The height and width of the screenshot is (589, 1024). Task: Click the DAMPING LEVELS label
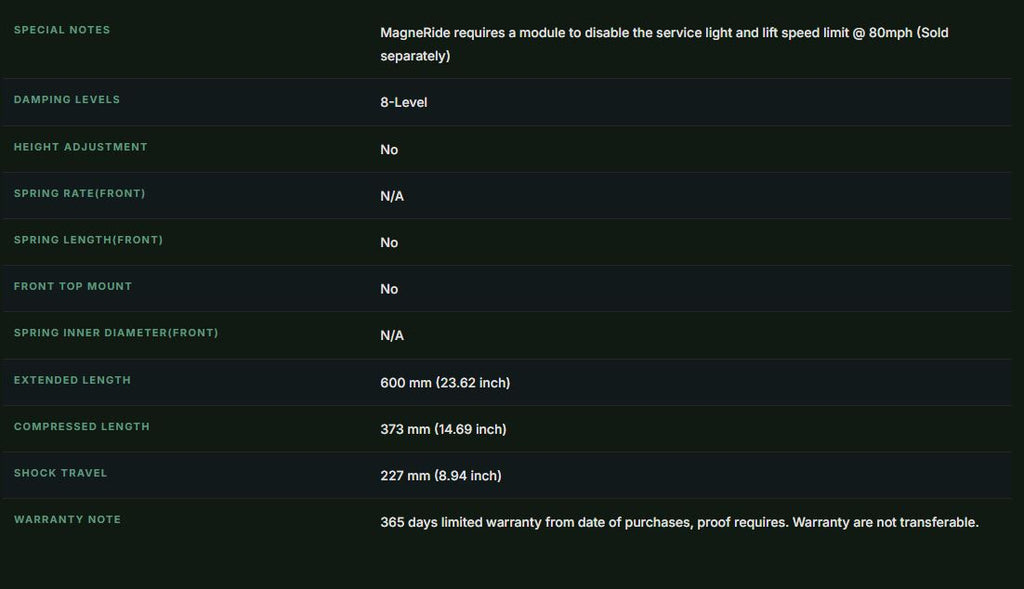coord(67,99)
